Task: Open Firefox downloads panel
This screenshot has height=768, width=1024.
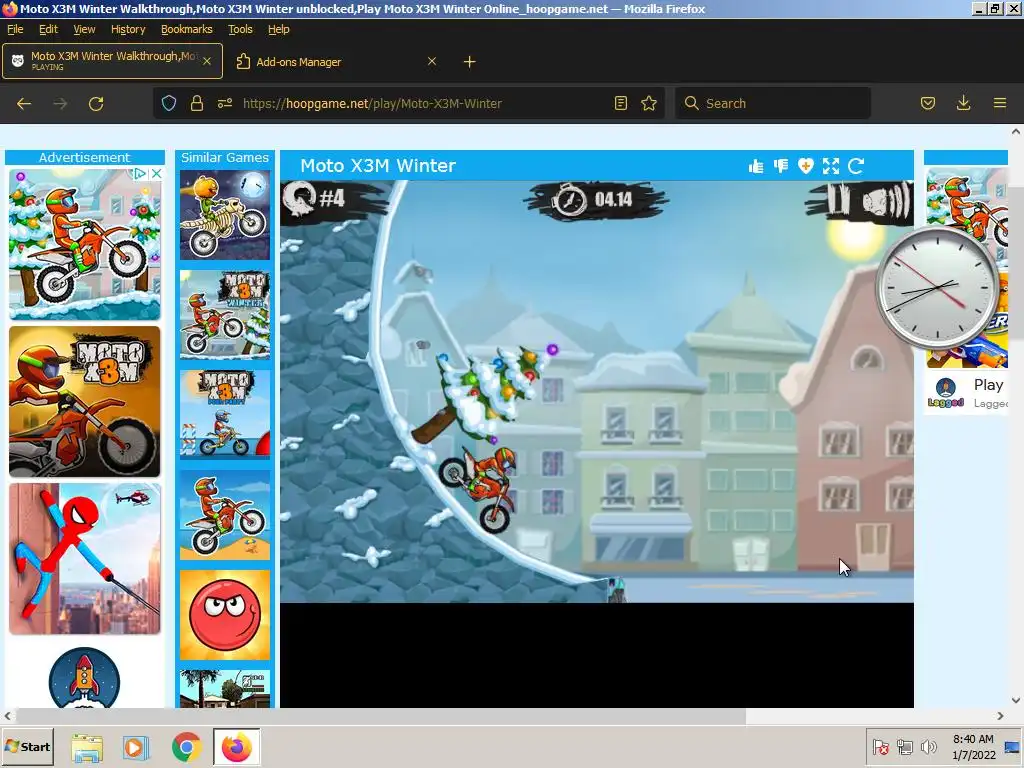Action: tap(963, 103)
